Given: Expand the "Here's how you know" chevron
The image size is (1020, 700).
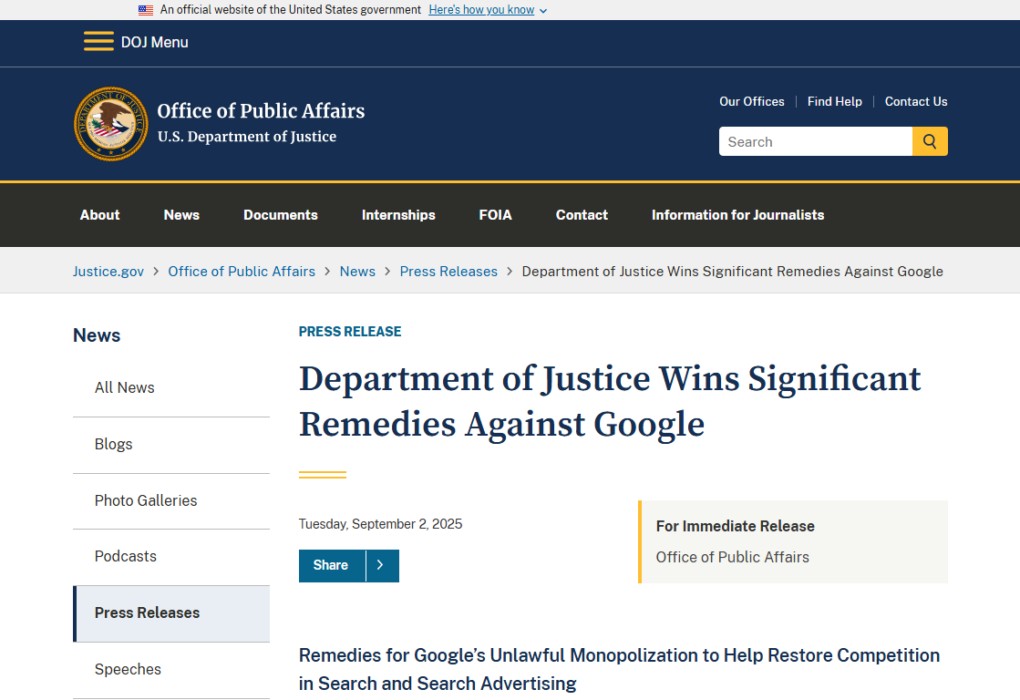Looking at the screenshot, I should click(543, 11).
